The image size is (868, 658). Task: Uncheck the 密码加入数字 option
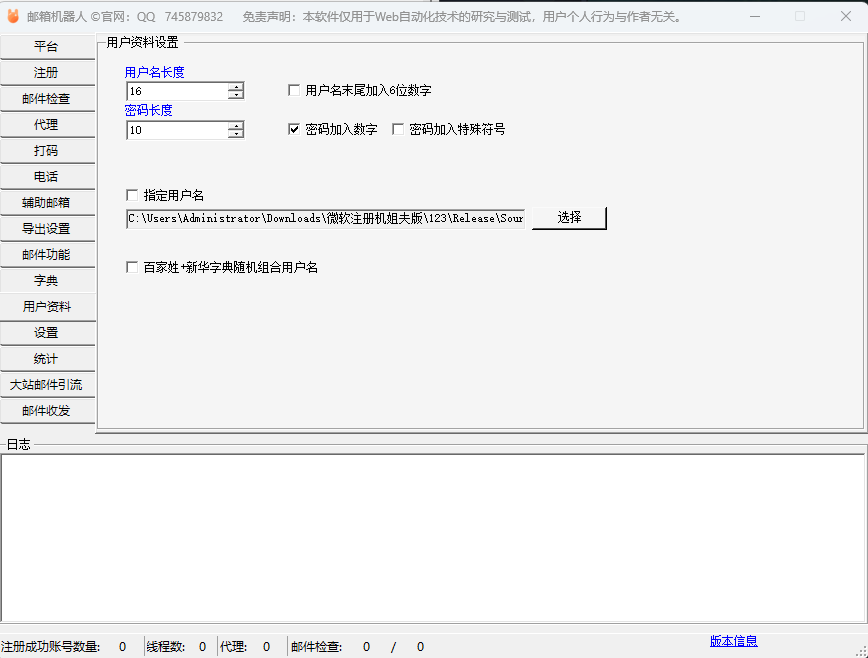(294, 129)
